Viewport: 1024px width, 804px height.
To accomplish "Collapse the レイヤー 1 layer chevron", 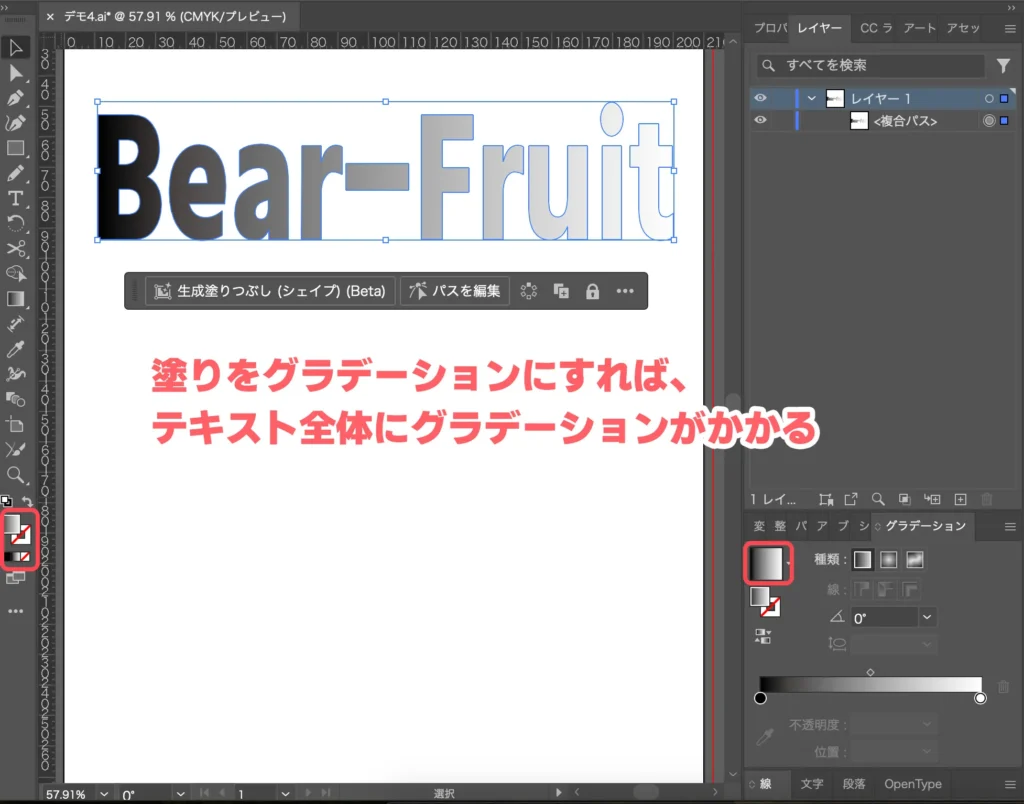I will pyautogui.click(x=812, y=99).
